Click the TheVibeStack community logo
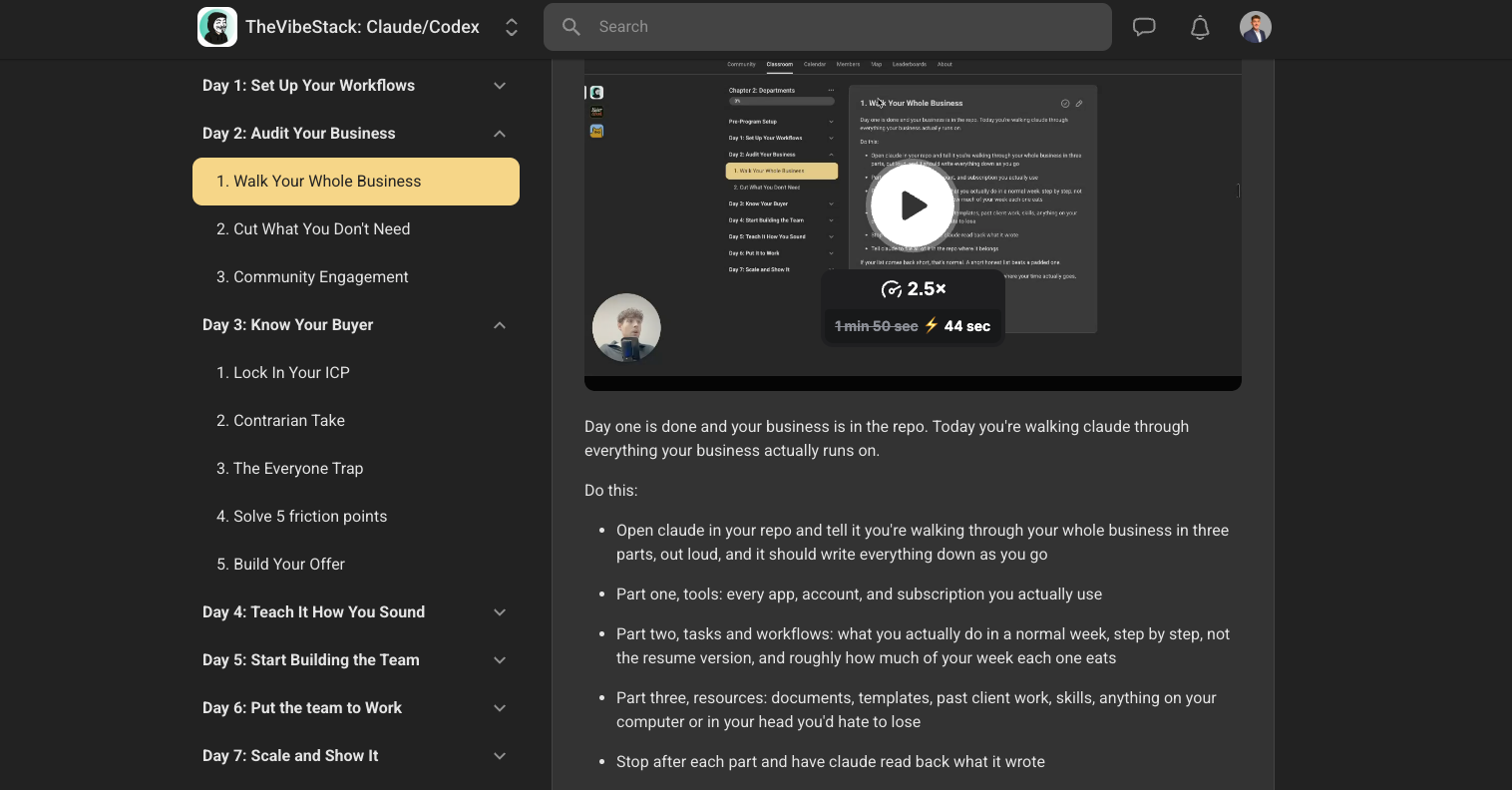The width and height of the screenshot is (1512, 790). [x=217, y=27]
